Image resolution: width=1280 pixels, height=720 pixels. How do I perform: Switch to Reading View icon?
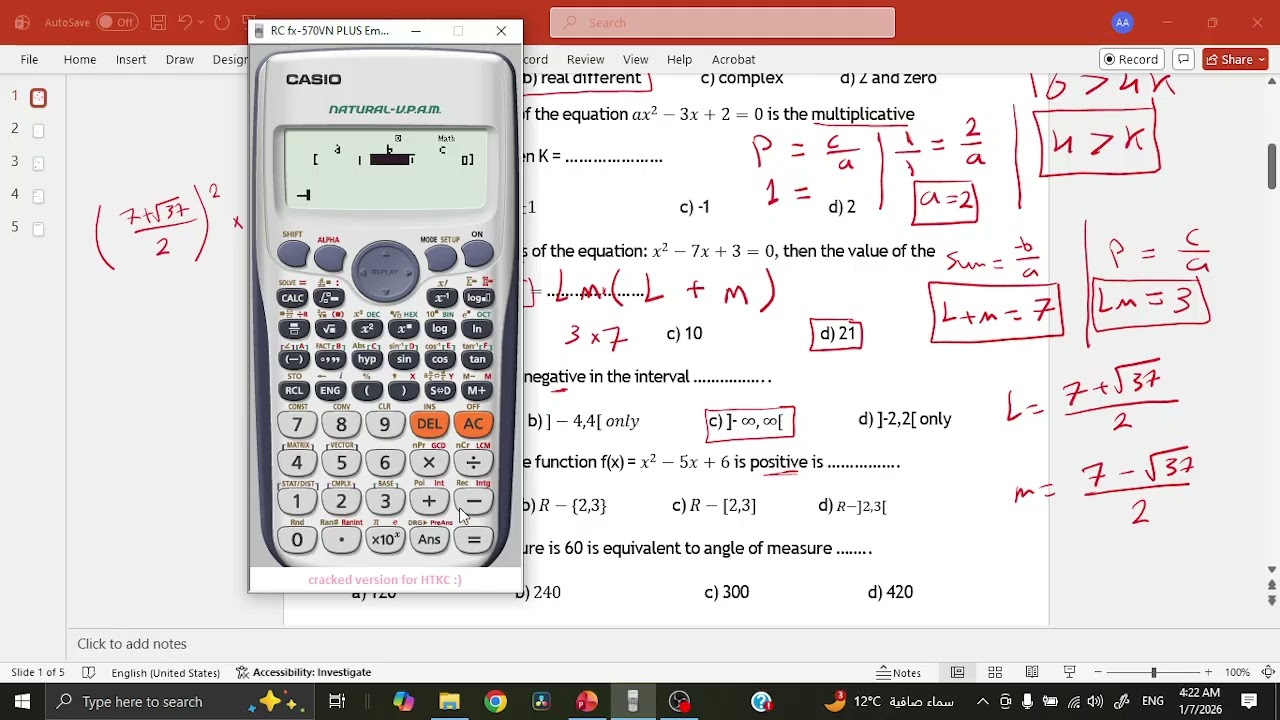click(1032, 672)
